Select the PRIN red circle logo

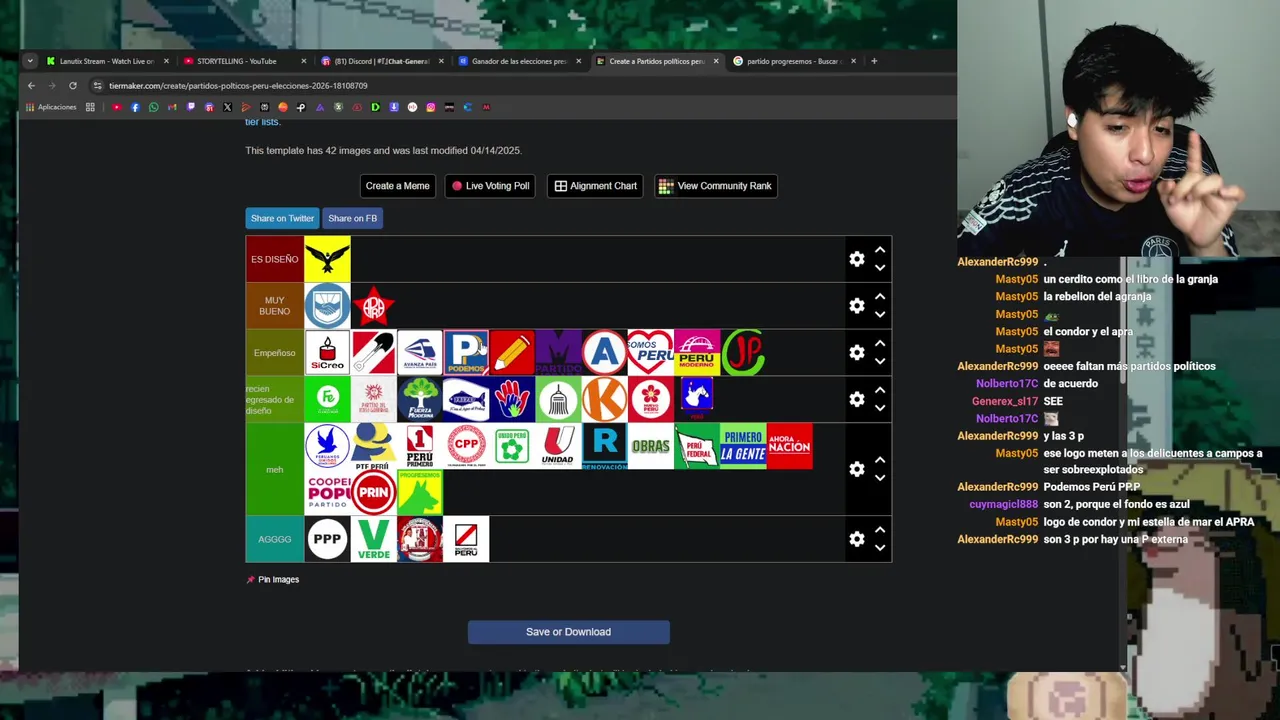click(374, 492)
